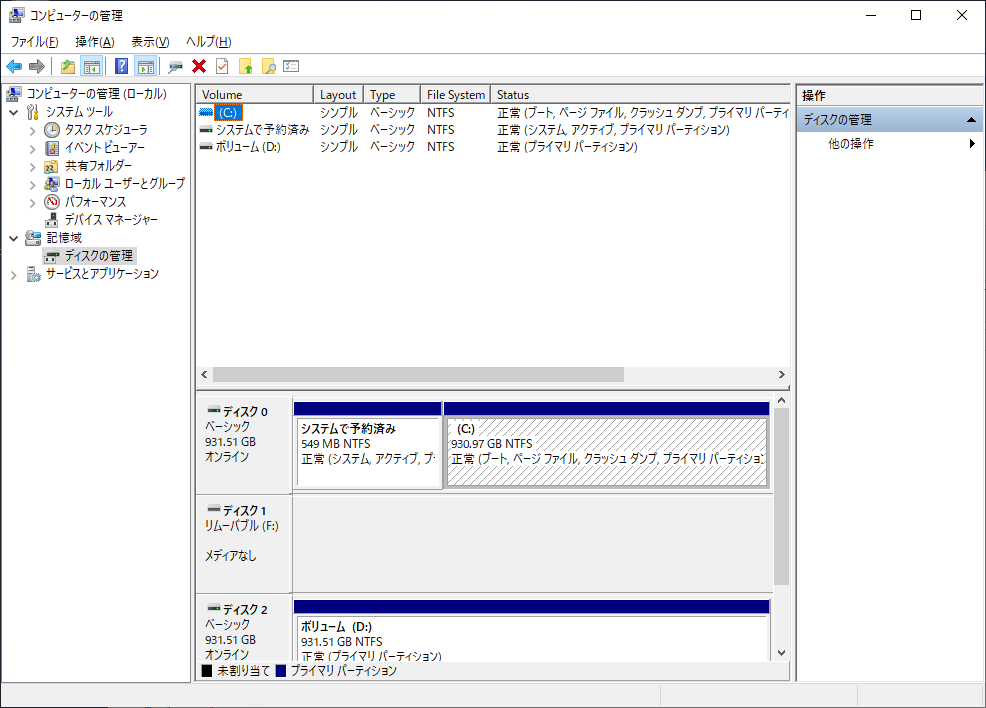Select the サービスとアプリケーション icon
Viewport: 986px width, 708px height.
(33, 274)
